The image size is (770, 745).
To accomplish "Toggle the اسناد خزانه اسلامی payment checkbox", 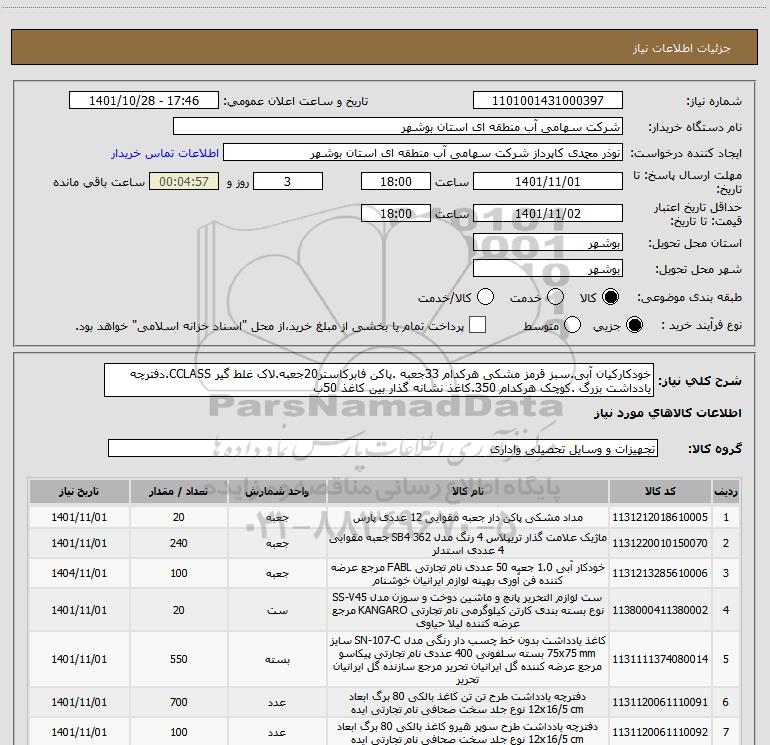I will point(477,325).
